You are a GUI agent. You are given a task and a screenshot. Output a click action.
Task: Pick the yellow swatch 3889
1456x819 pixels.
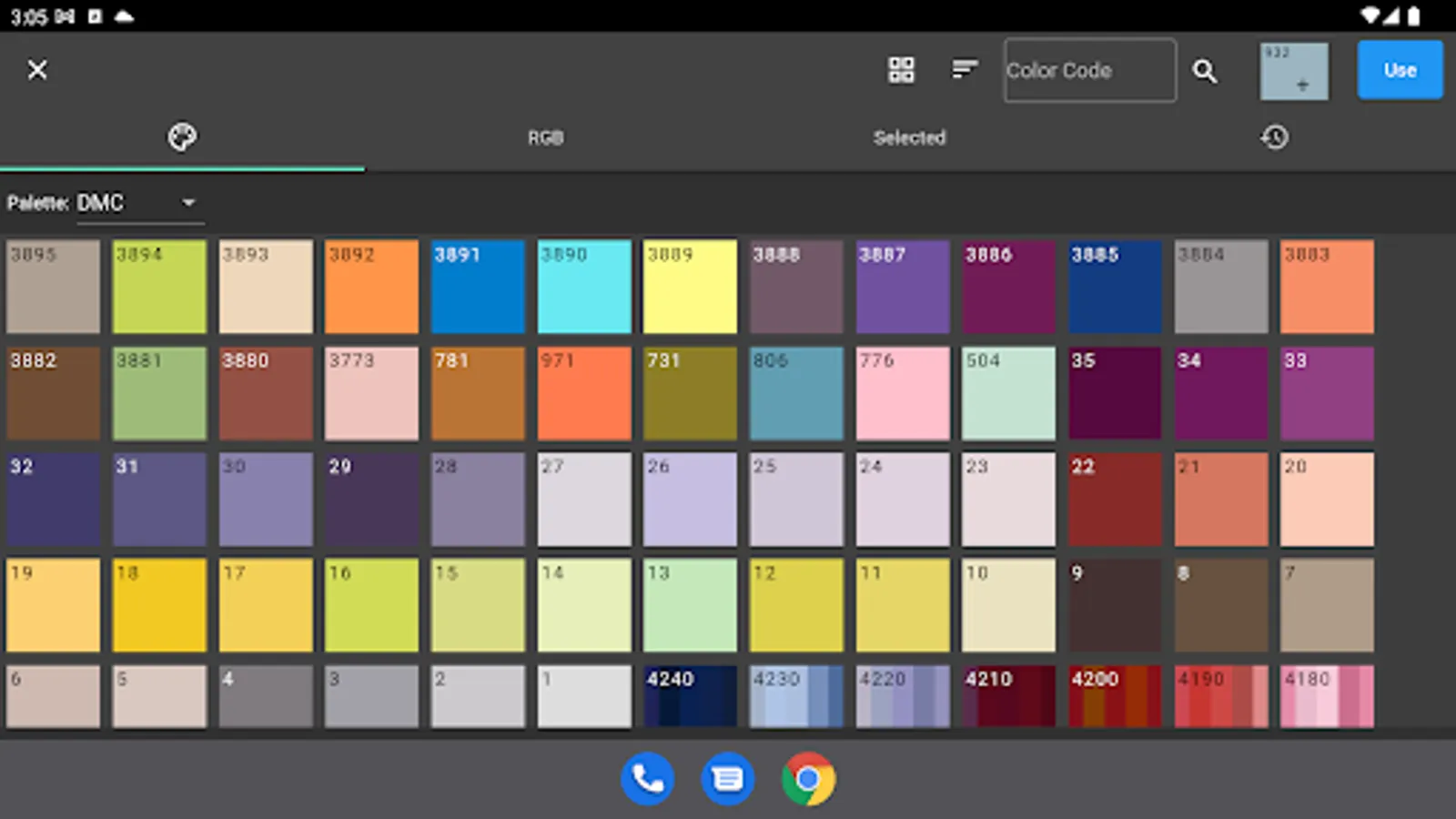690,287
